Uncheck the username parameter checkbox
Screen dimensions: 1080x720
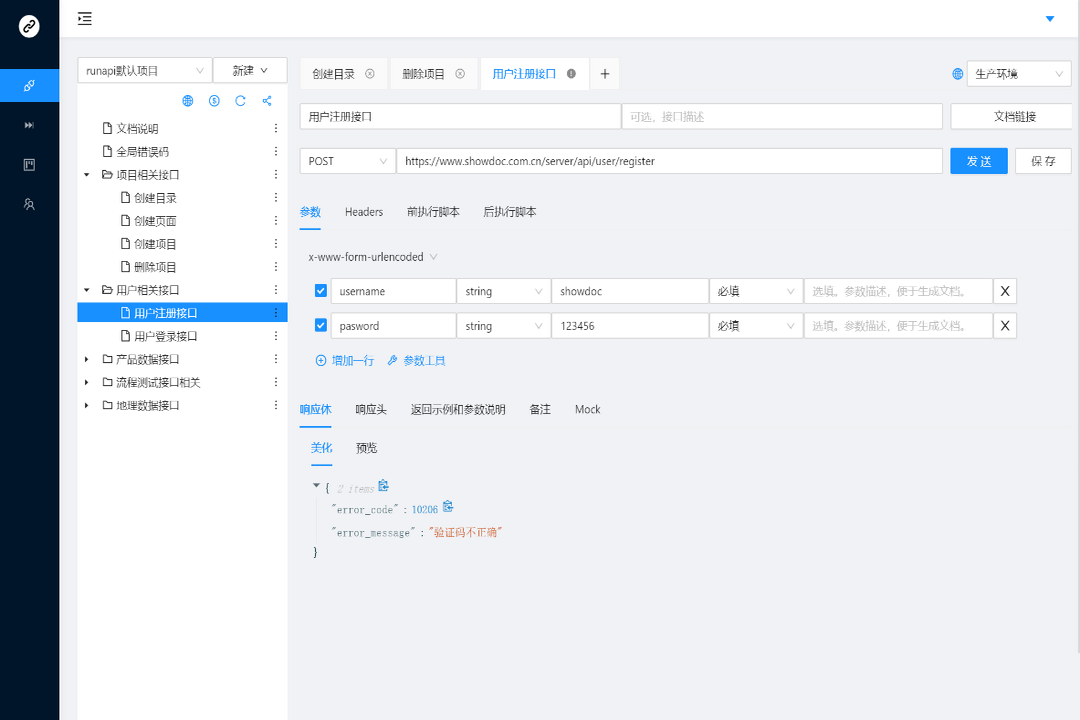(x=321, y=290)
